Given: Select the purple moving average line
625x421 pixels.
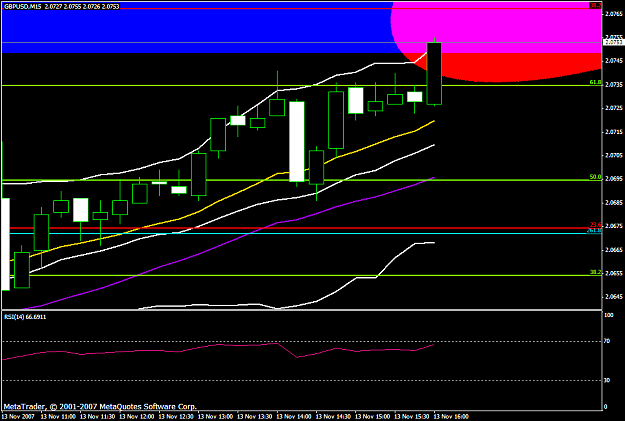Looking at the screenshot, I should tap(239, 239).
